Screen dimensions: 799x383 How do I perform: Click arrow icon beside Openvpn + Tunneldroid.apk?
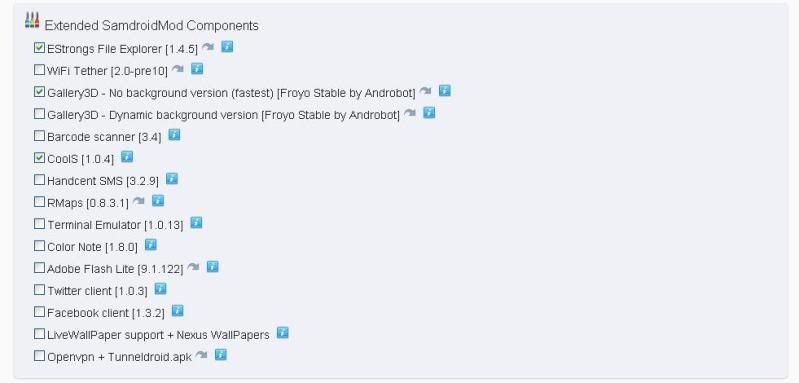click(201, 355)
